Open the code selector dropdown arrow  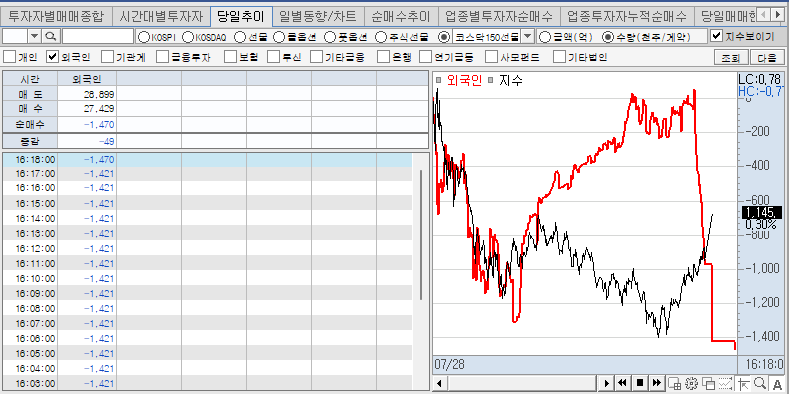(34, 36)
